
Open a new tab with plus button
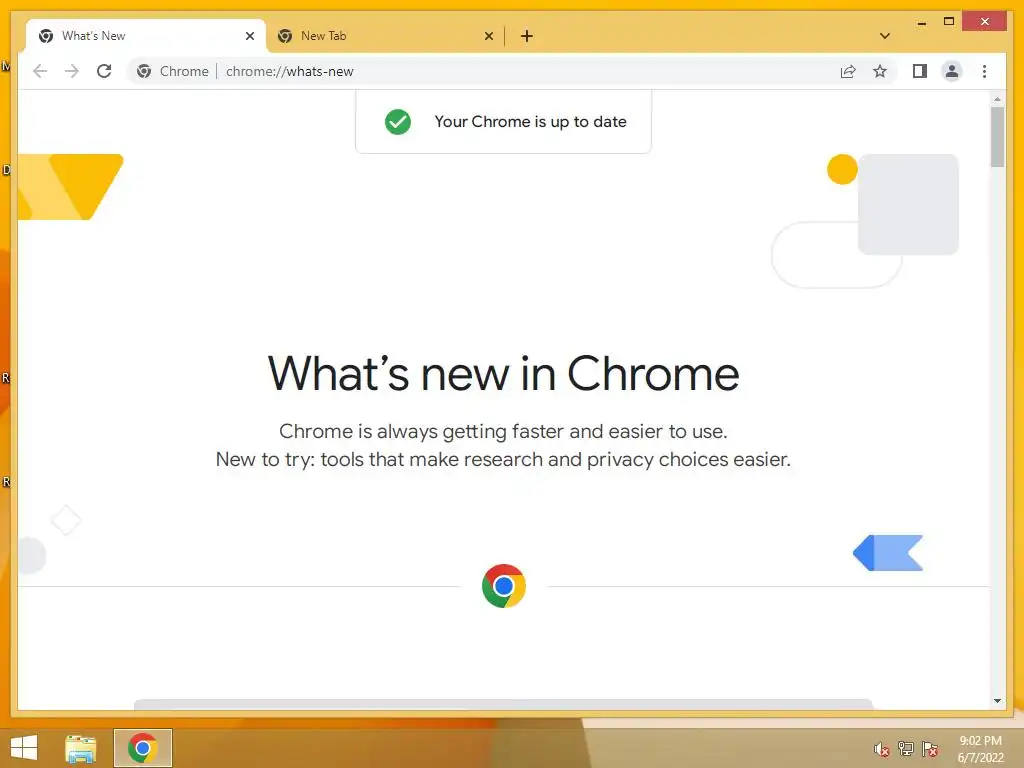pyautogui.click(x=526, y=36)
